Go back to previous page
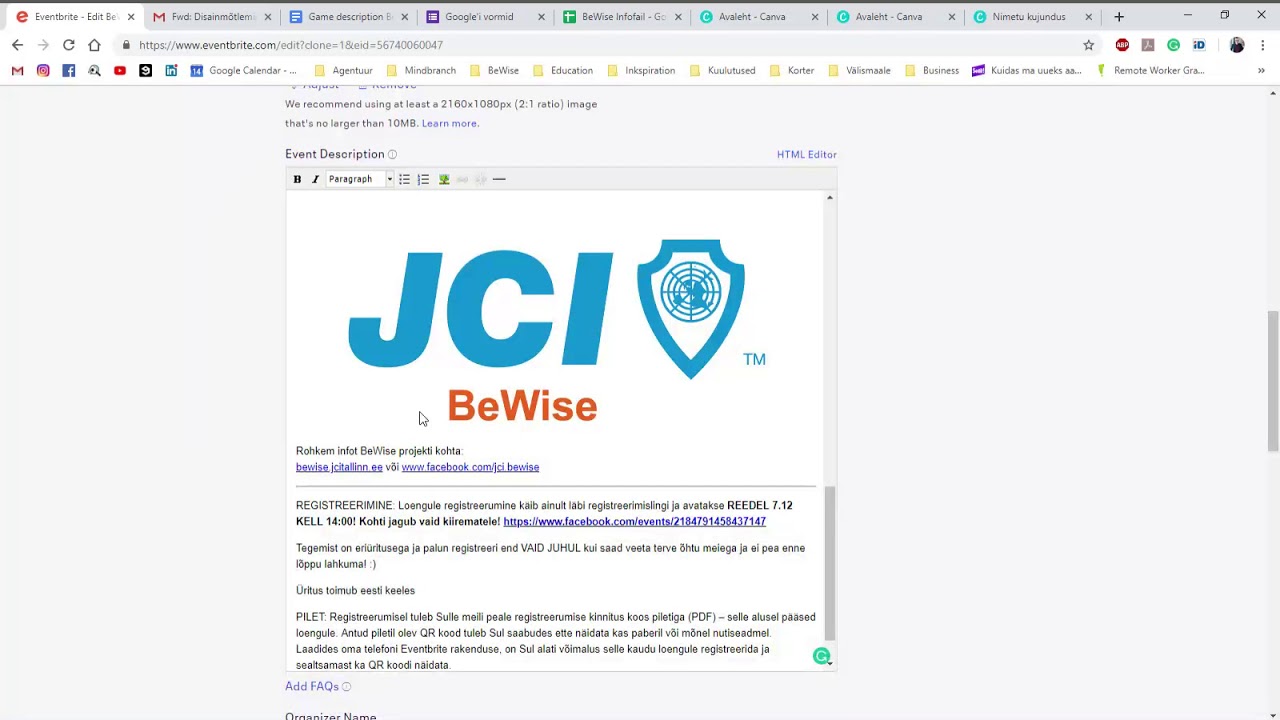This screenshot has width=1280, height=720. pos(17,45)
